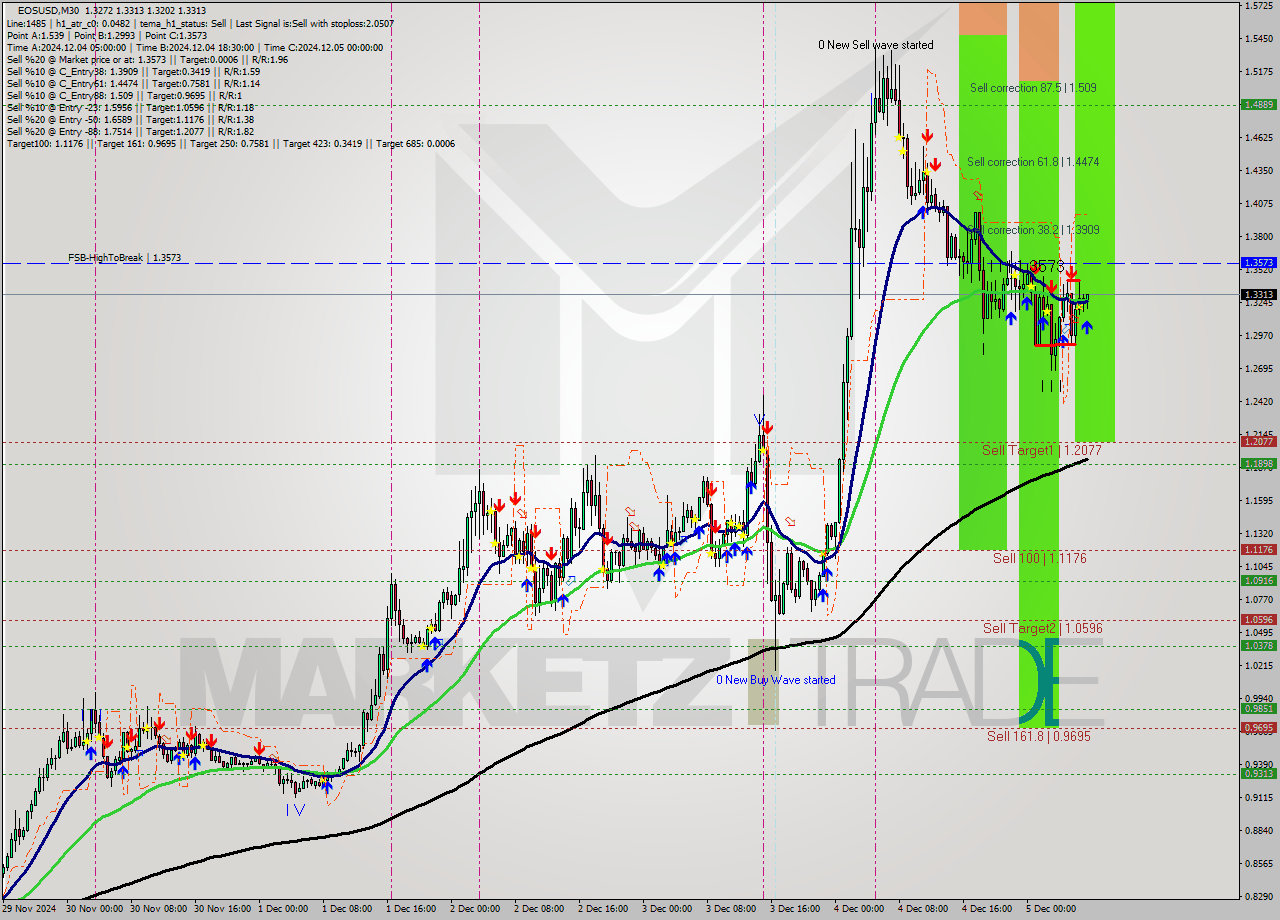This screenshot has width=1280, height=920.
Task: Select the 'Sell %10 @ C_Entry88: 1.509' line
Action: (x=124, y=95)
